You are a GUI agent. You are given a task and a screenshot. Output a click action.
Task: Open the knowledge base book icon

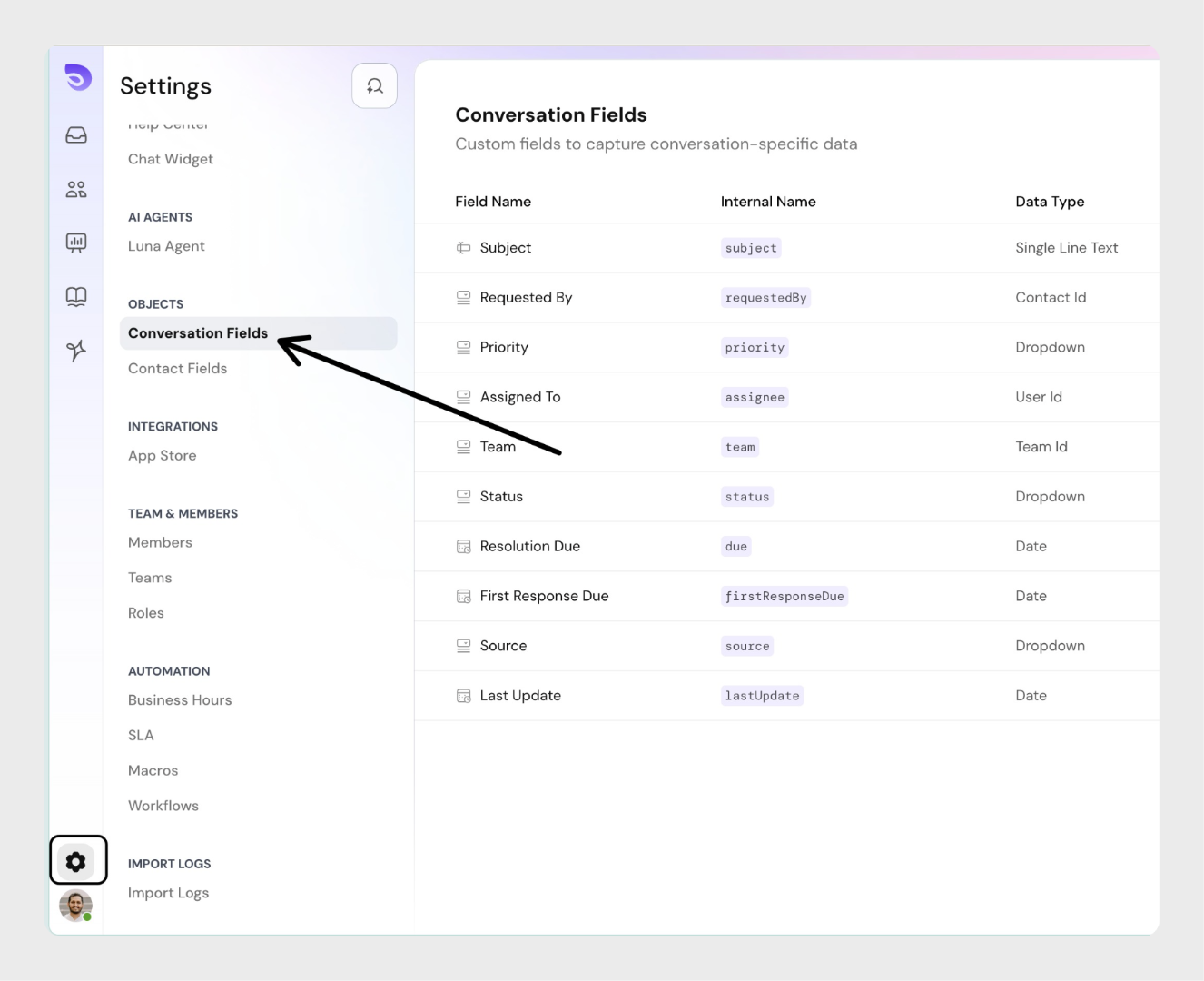tap(76, 296)
